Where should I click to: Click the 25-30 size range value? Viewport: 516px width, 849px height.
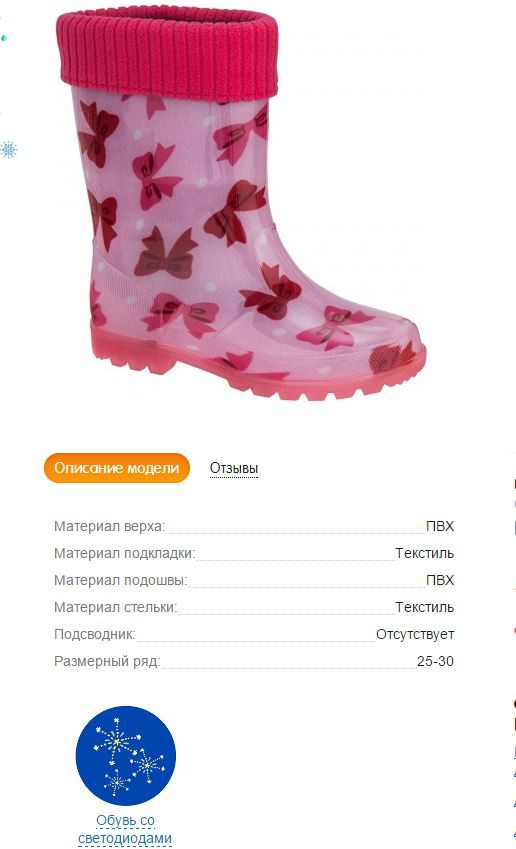coord(435,662)
